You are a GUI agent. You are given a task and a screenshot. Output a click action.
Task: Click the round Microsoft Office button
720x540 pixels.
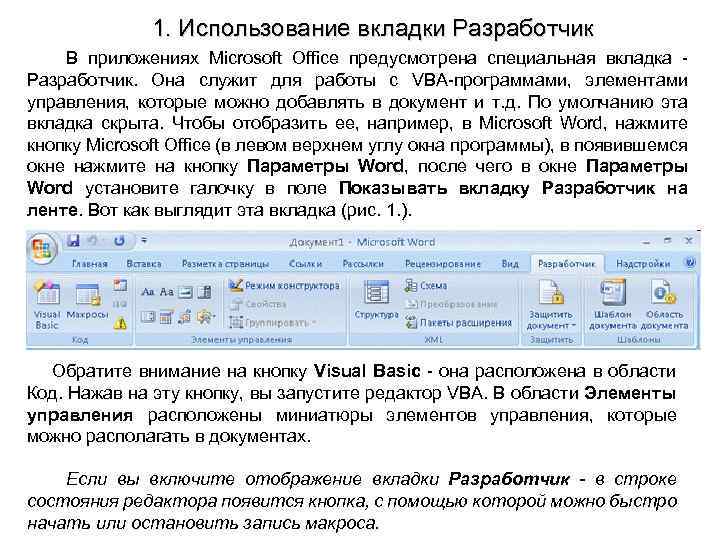click(x=43, y=249)
